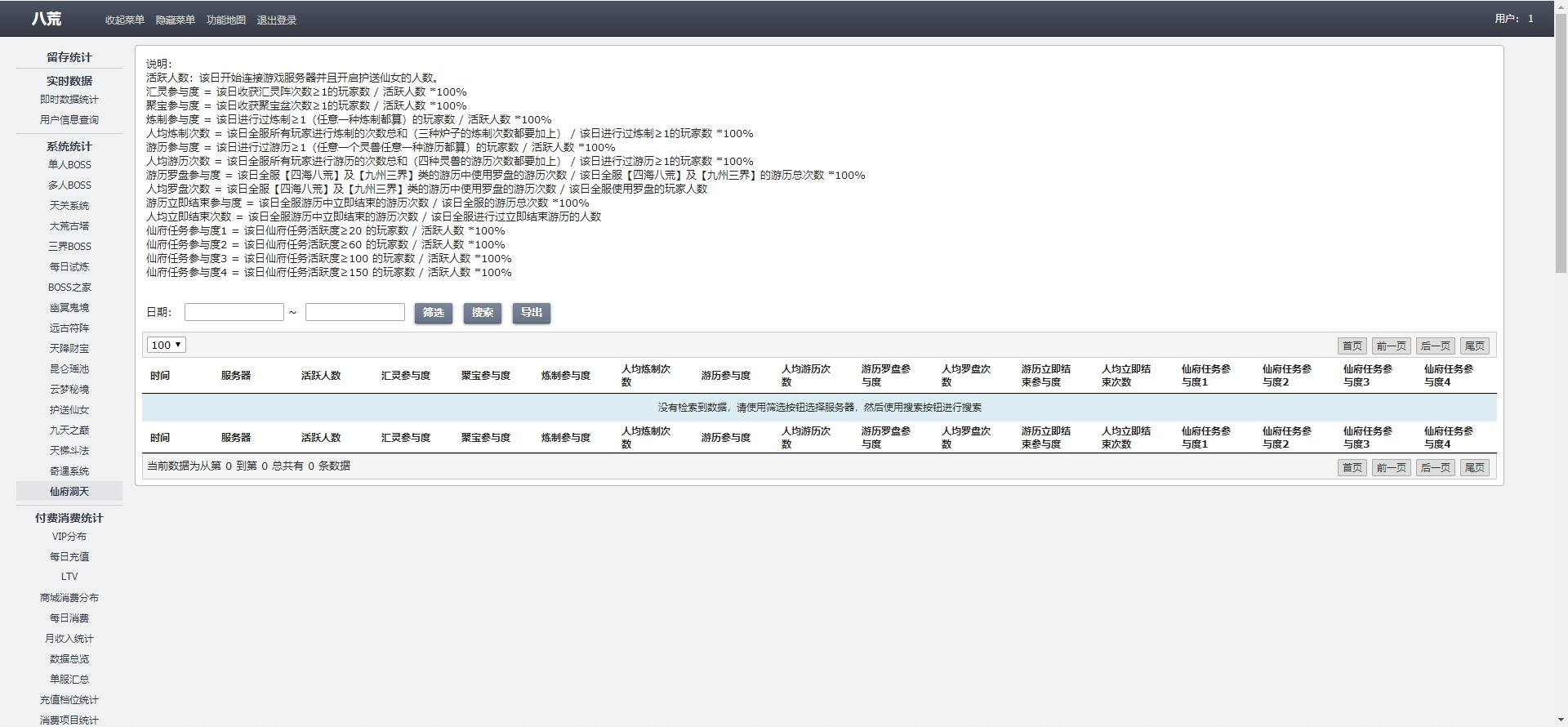Open the 用户信息查询 sidebar item

point(69,120)
